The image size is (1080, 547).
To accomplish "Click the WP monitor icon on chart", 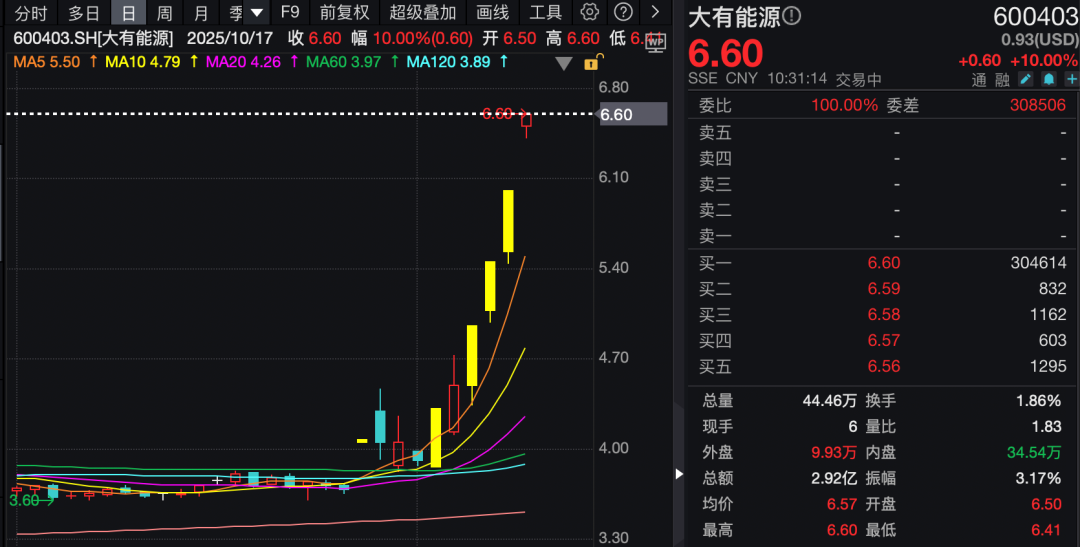I will click(x=655, y=43).
